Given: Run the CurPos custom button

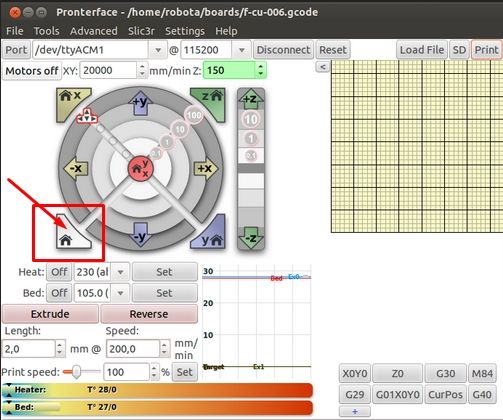Looking at the screenshot, I should [445, 395].
